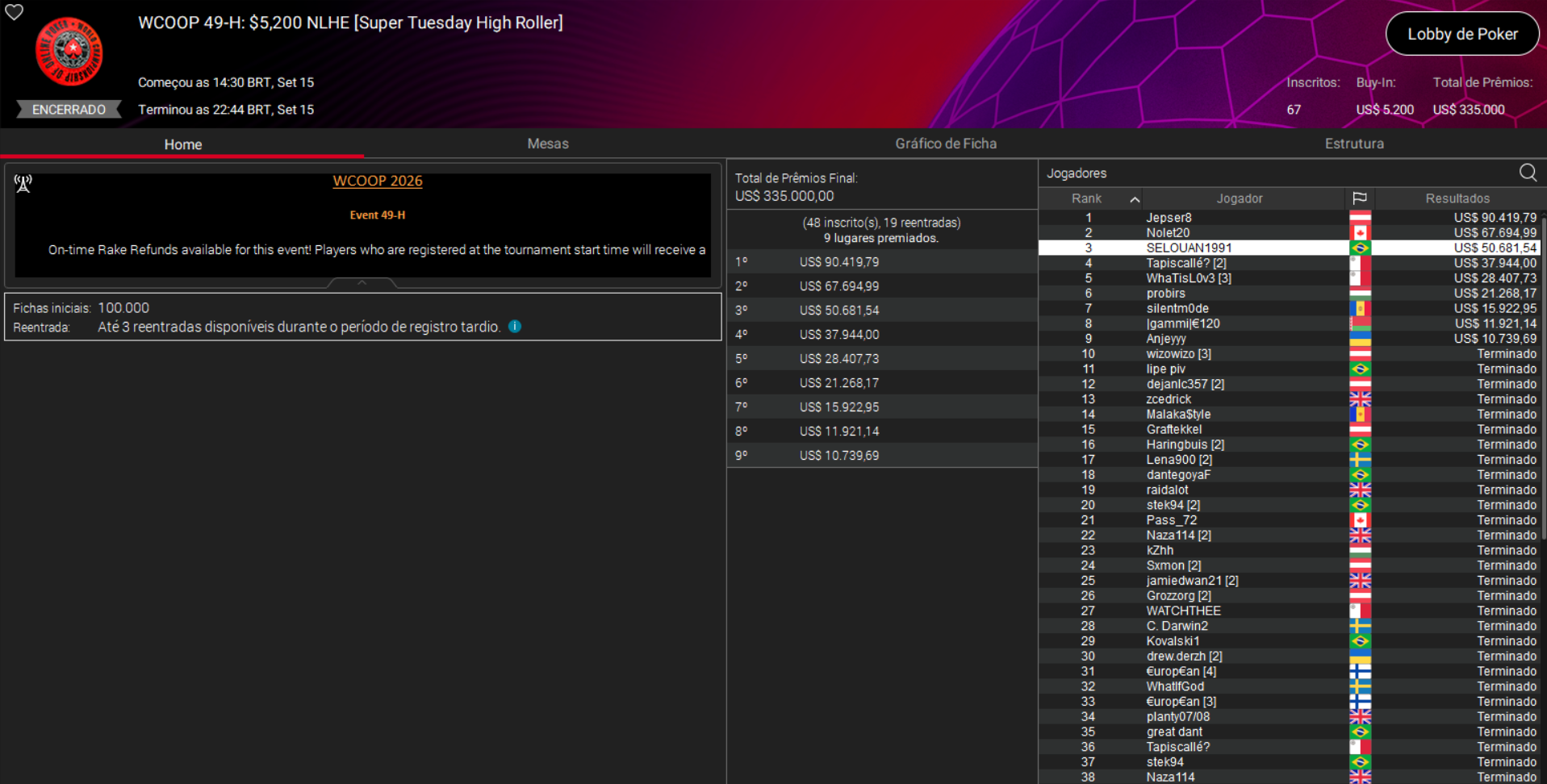Click the flag next to zcedrick
The height and width of the screenshot is (784, 1547).
(1360, 399)
